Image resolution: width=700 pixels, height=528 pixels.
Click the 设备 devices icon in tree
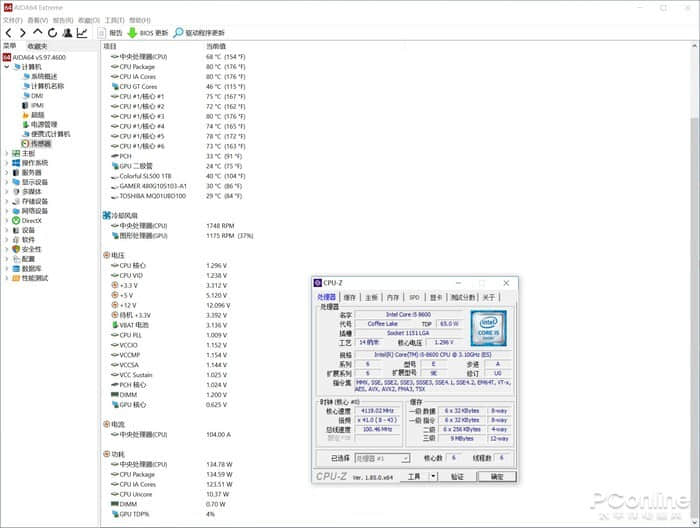point(16,230)
